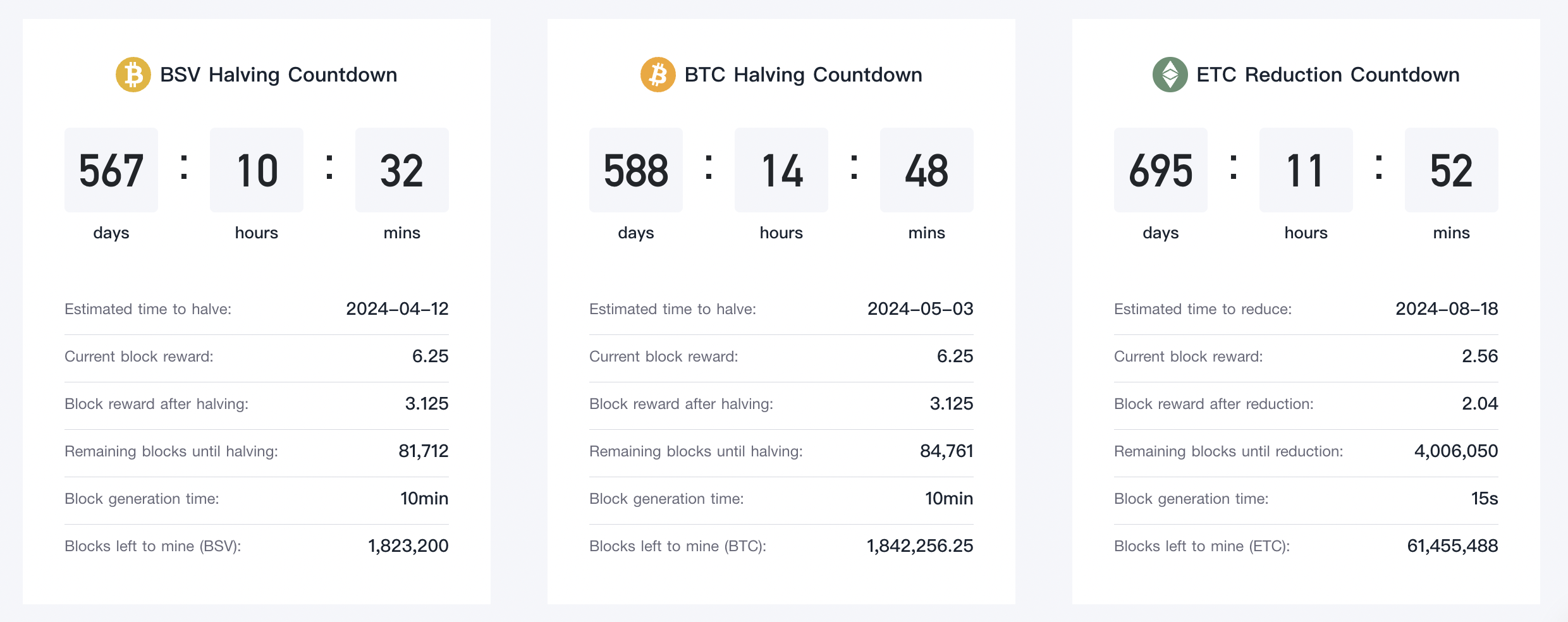Image resolution: width=1568 pixels, height=622 pixels.
Task: Click the 695 days counter in ETC card
Action: 1161,170
